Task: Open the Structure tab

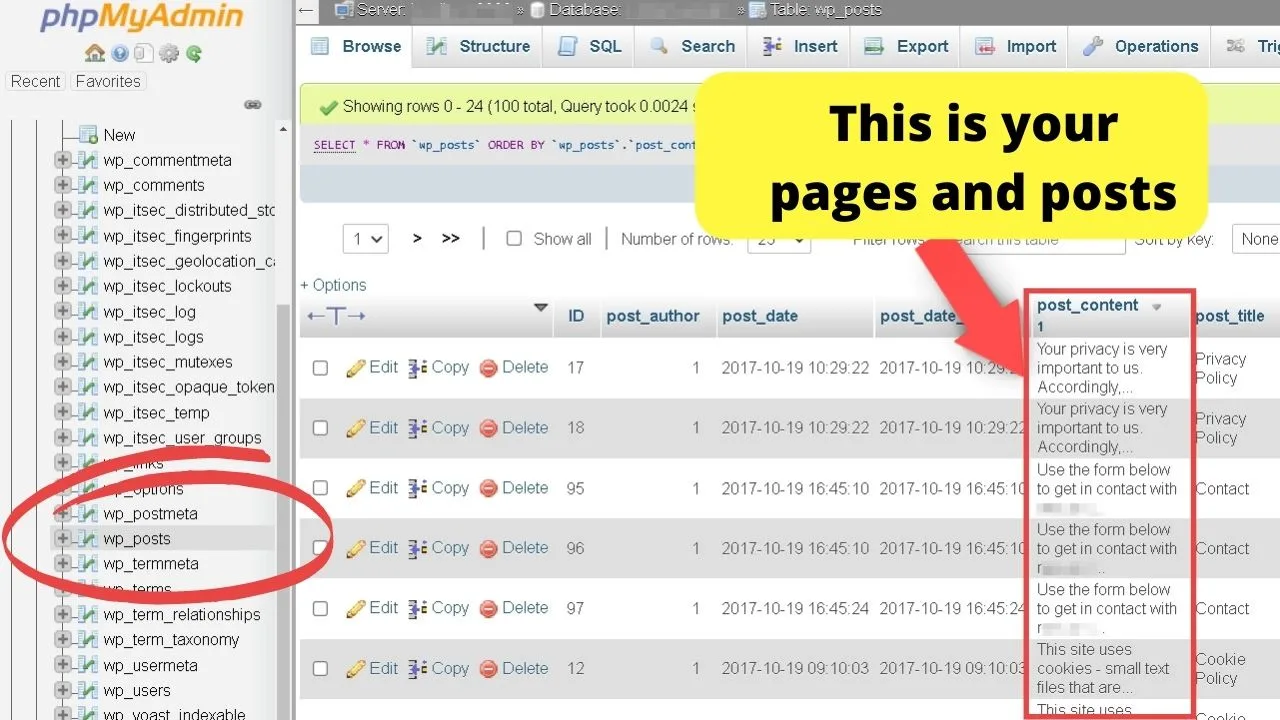Action: (x=478, y=46)
